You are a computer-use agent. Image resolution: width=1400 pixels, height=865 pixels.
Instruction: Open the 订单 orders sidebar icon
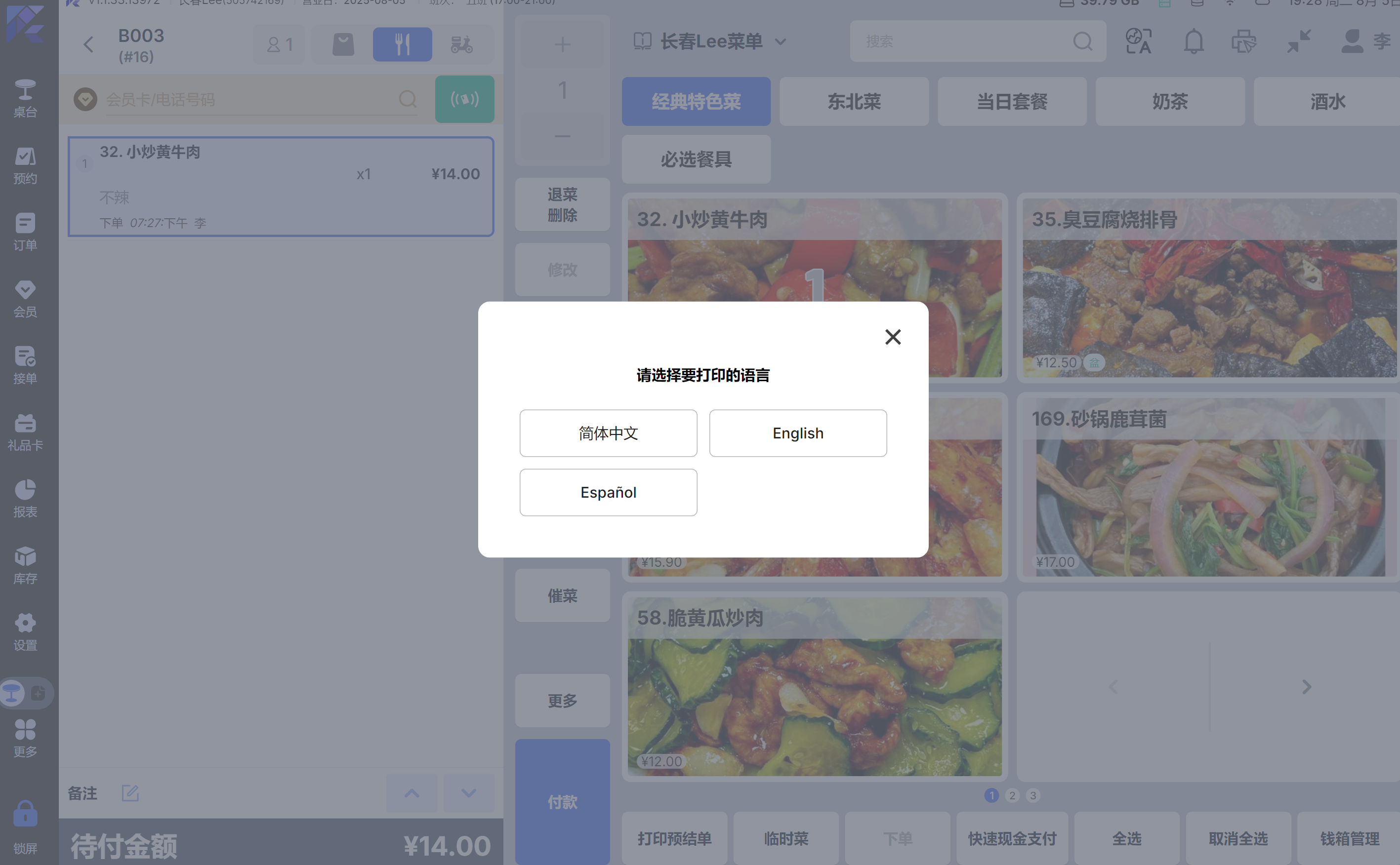pyautogui.click(x=25, y=232)
